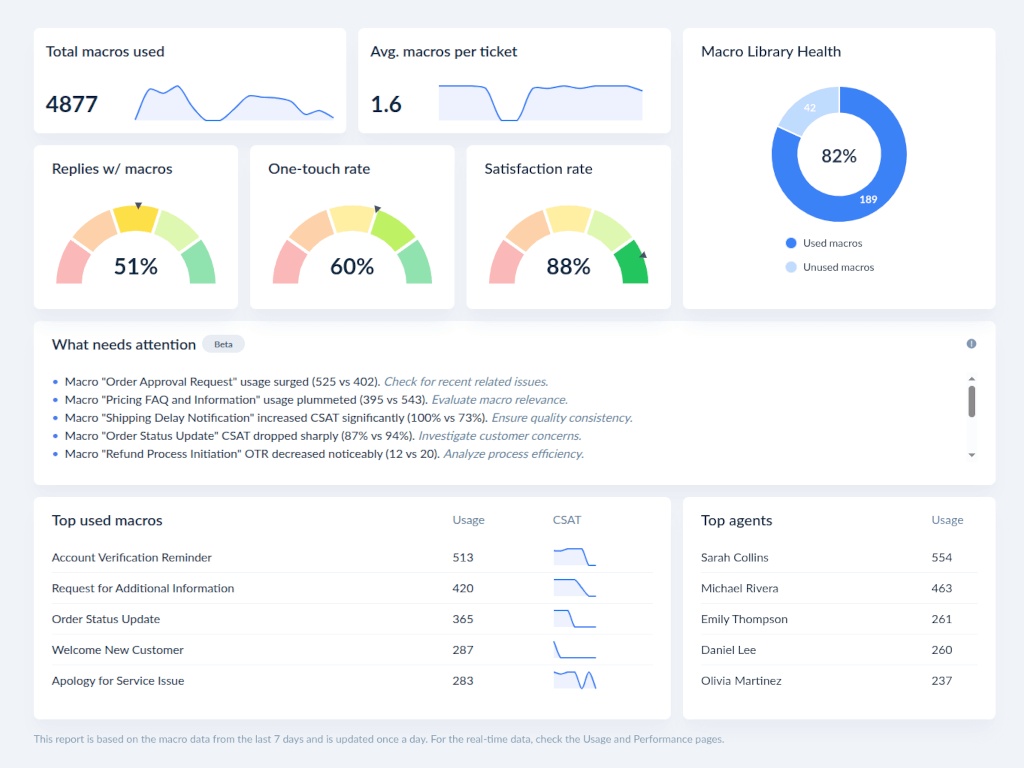Click the CSAT column header
This screenshot has height=768, width=1024.
coord(567,520)
